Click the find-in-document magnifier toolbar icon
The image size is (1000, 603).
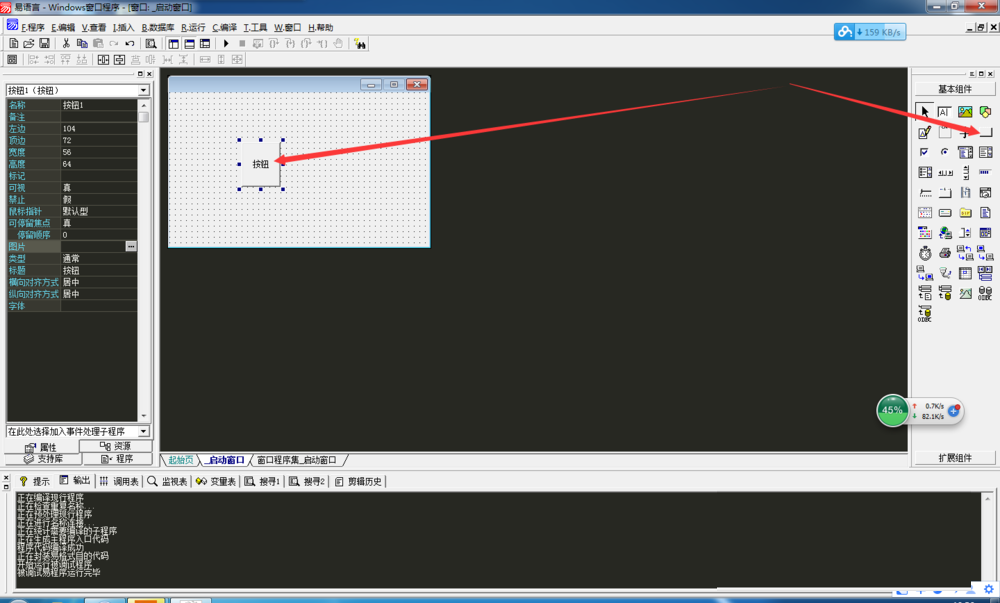coord(151,43)
